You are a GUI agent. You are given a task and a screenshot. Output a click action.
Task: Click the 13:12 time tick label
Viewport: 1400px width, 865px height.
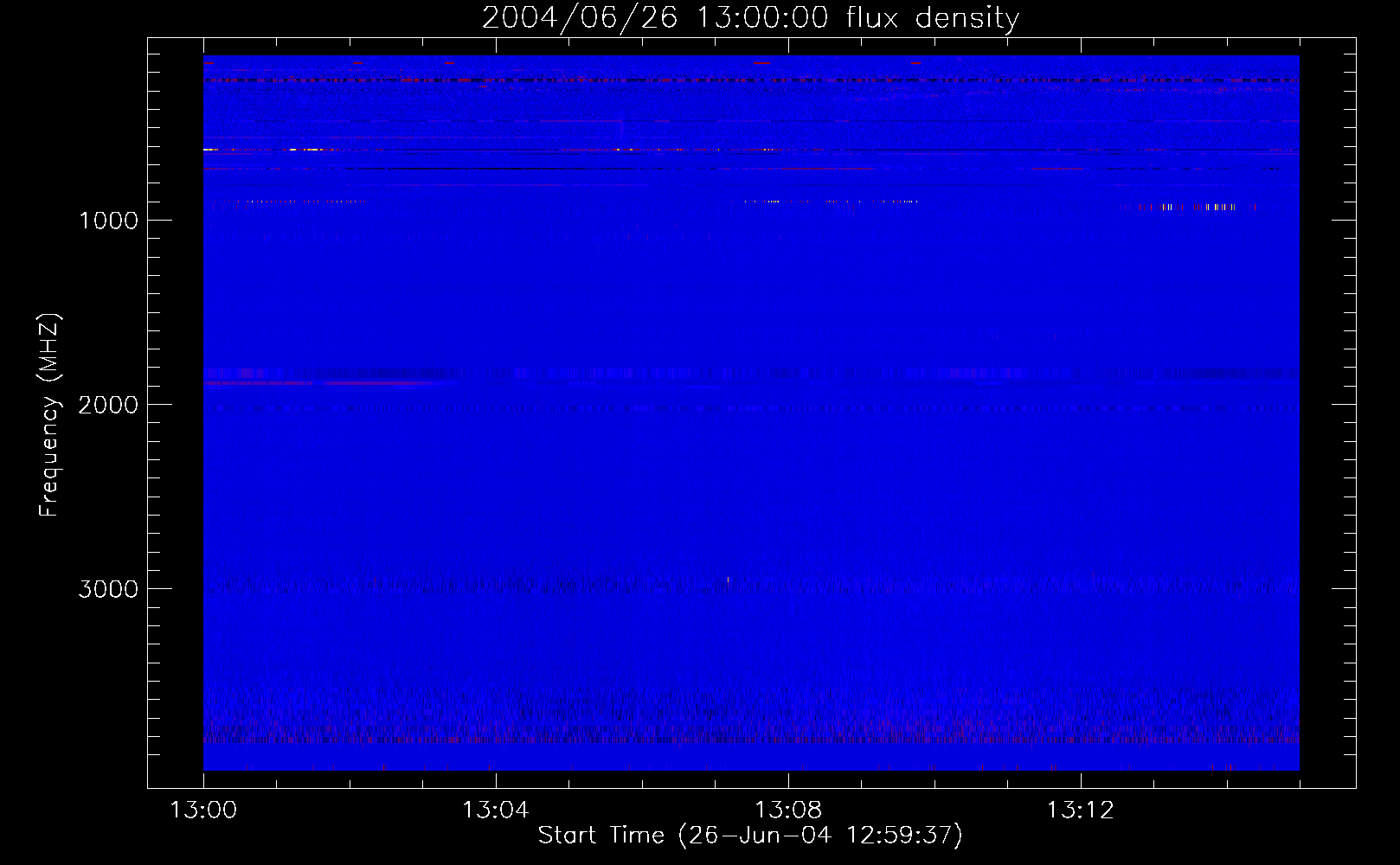1081,811
